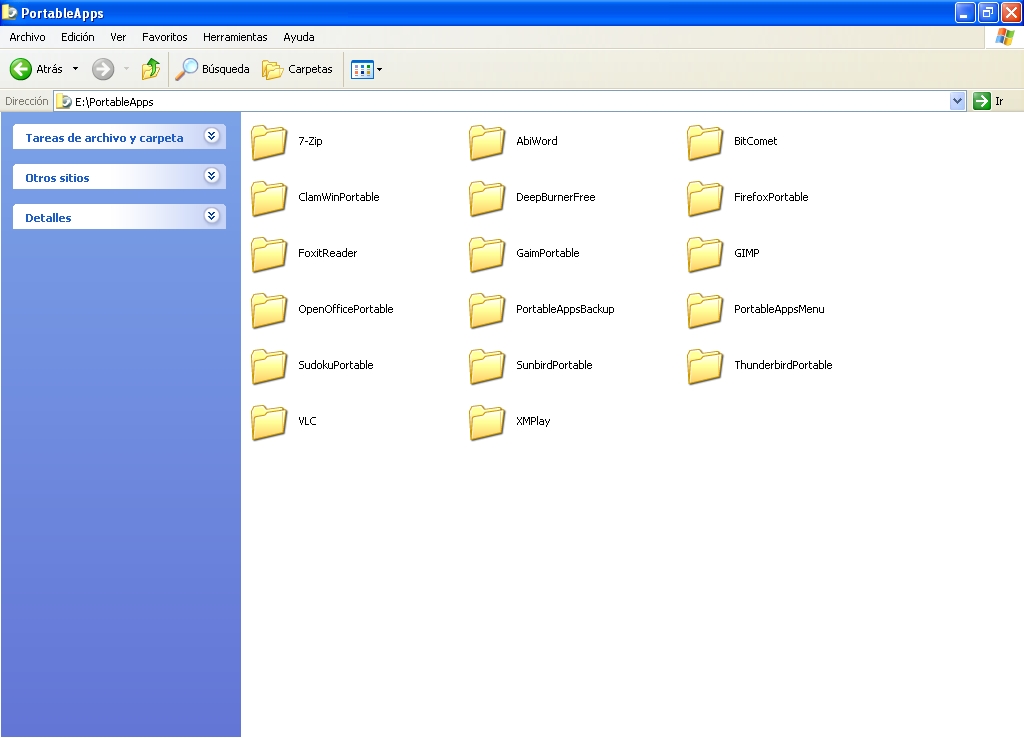Select the SudokuPortable folder icon
1024x738 pixels.
tap(269, 366)
